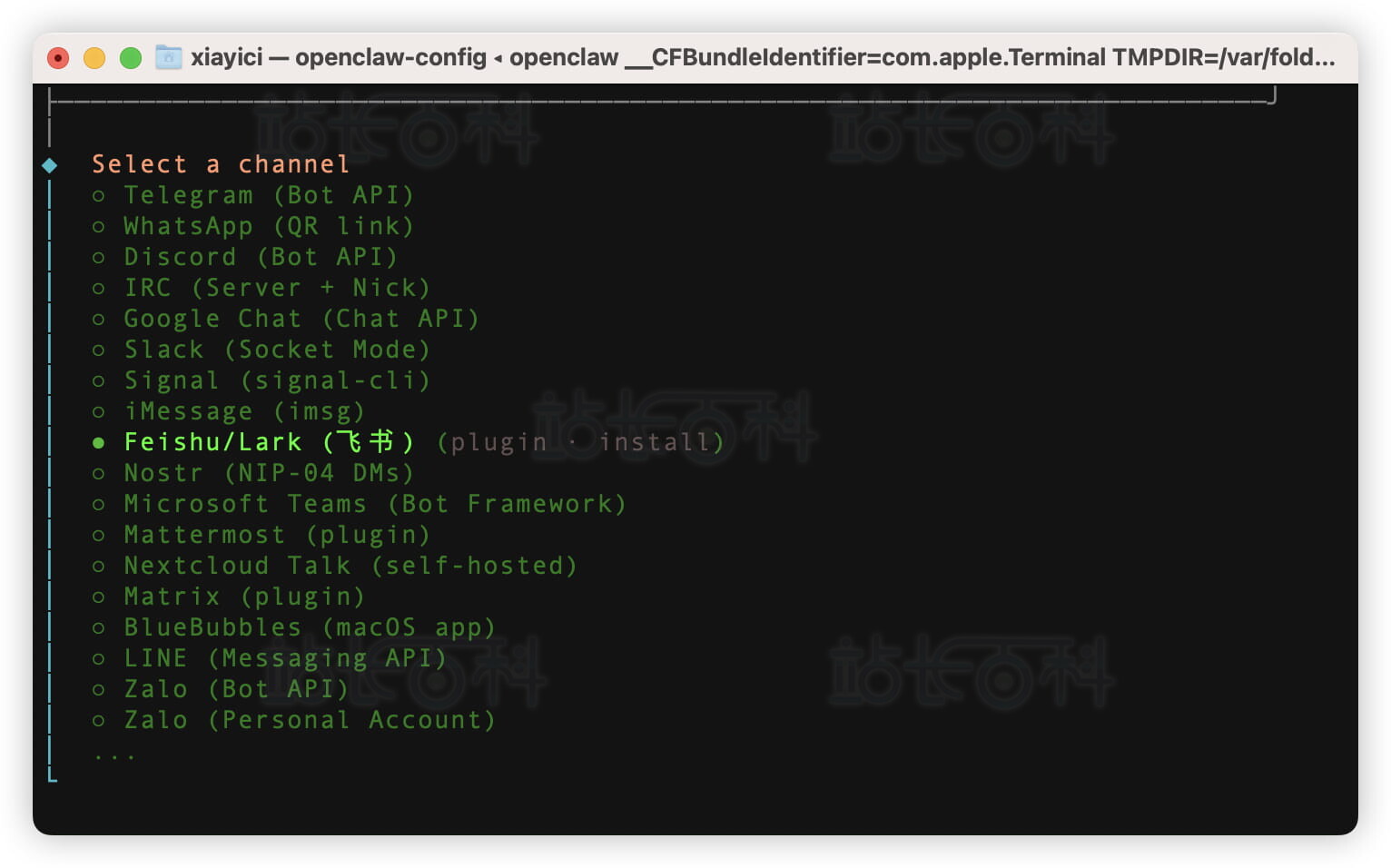The width and height of the screenshot is (1391, 868).
Task: Click the 'Mattermost (plugin)' channel text
Action: 277,535
